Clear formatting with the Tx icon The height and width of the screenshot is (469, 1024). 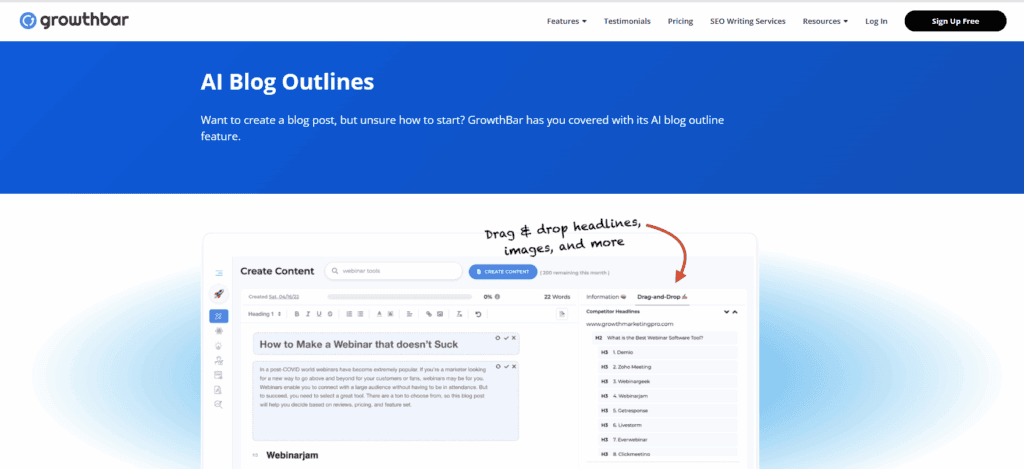[x=459, y=314]
